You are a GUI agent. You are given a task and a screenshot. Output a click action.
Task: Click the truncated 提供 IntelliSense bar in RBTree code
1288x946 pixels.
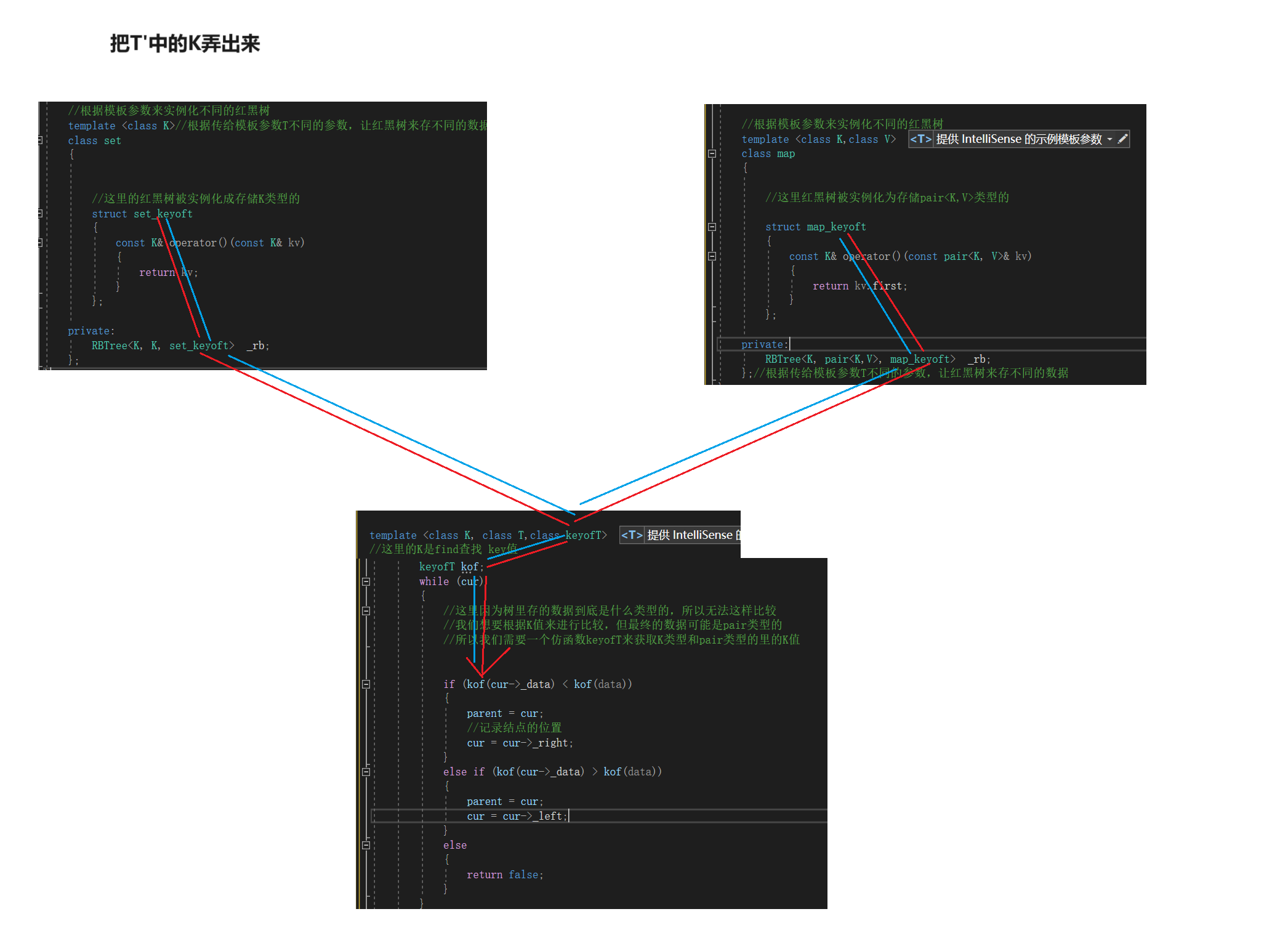click(x=693, y=535)
